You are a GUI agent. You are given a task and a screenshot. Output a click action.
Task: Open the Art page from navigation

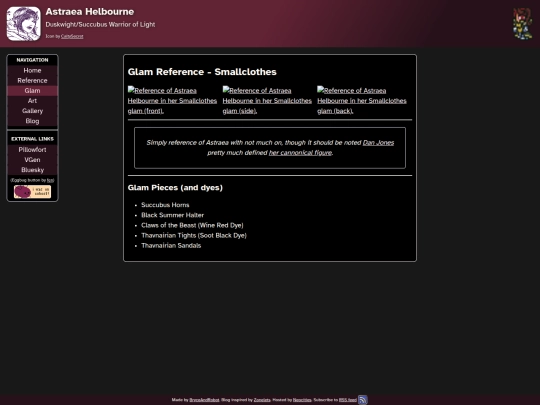click(32, 101)
